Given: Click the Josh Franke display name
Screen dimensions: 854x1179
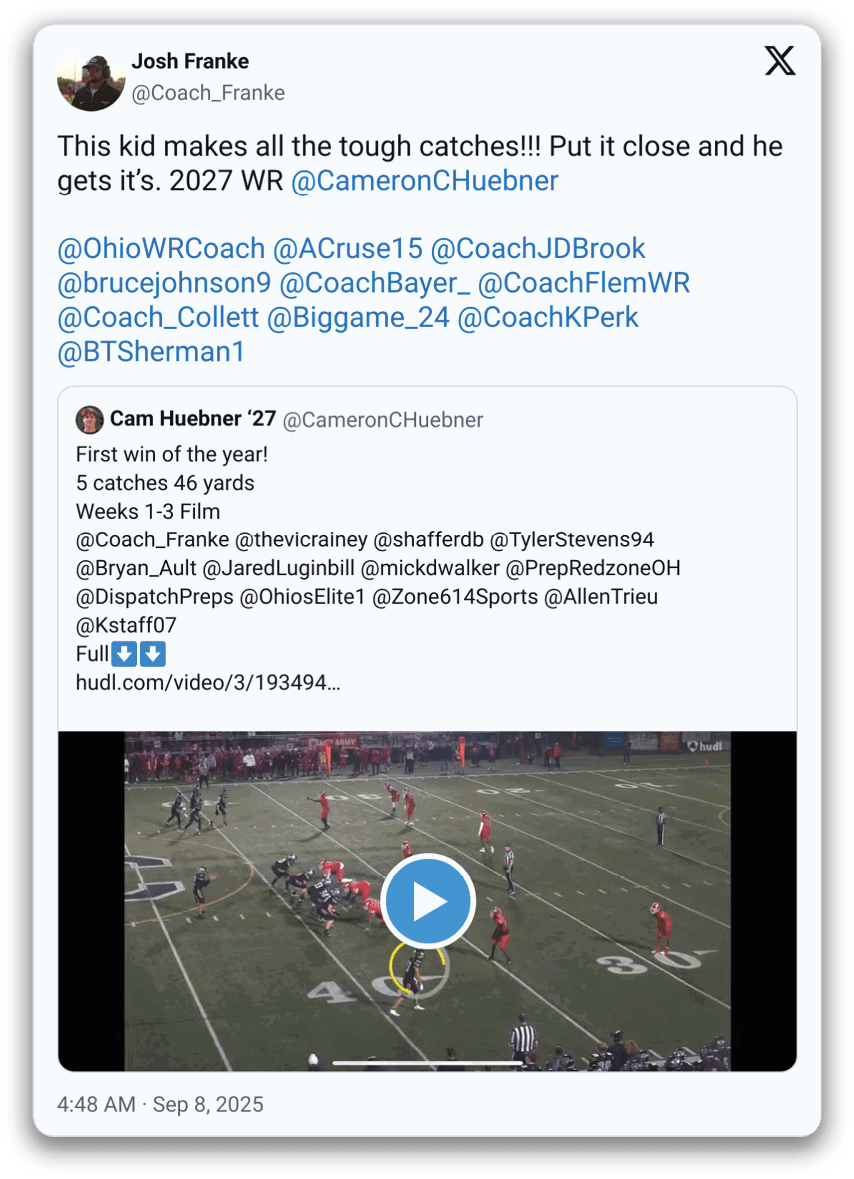Looking at the screenshot, I should point(190,62).
